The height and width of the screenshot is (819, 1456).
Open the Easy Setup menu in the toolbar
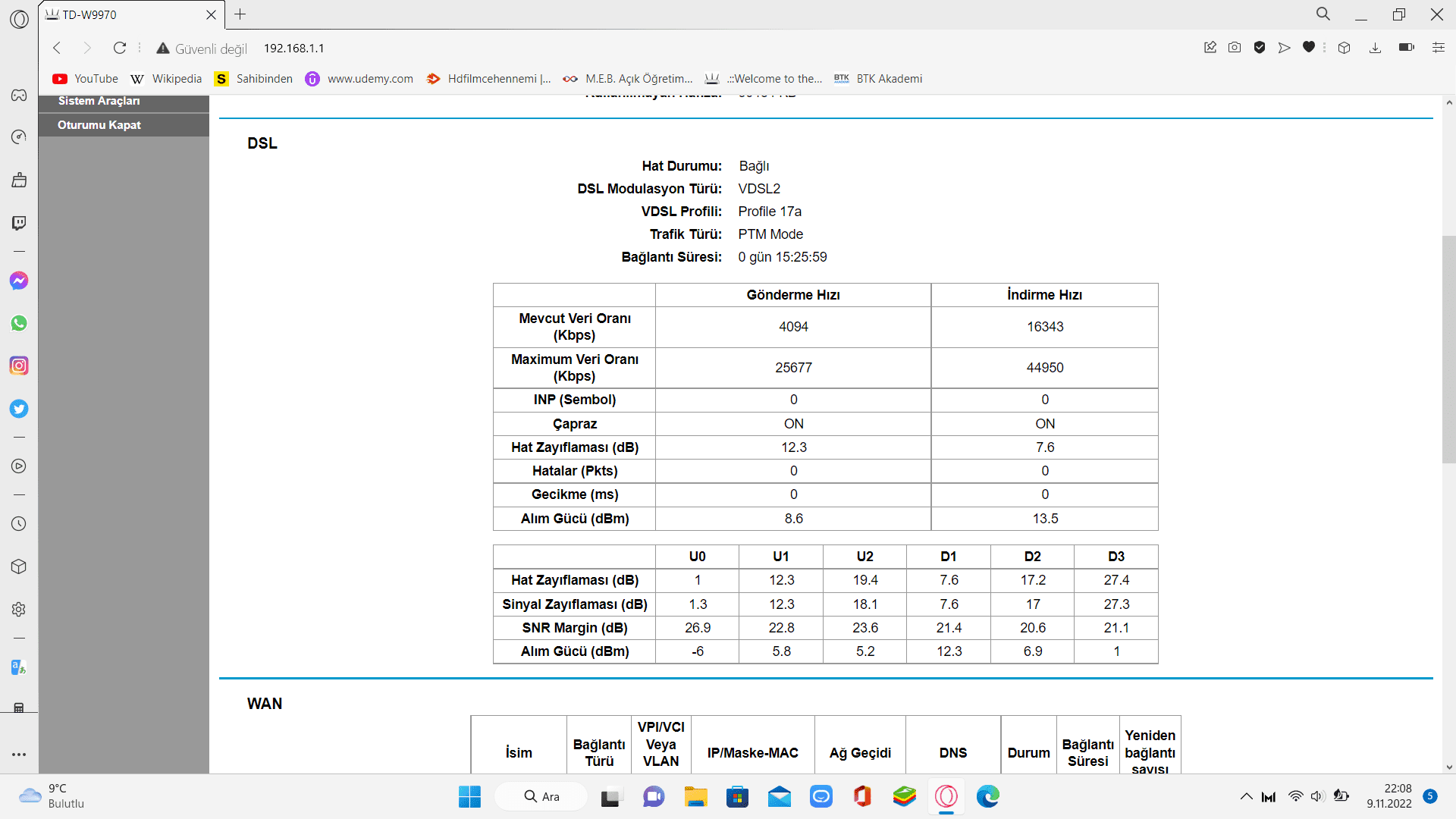click(1438, 48)
